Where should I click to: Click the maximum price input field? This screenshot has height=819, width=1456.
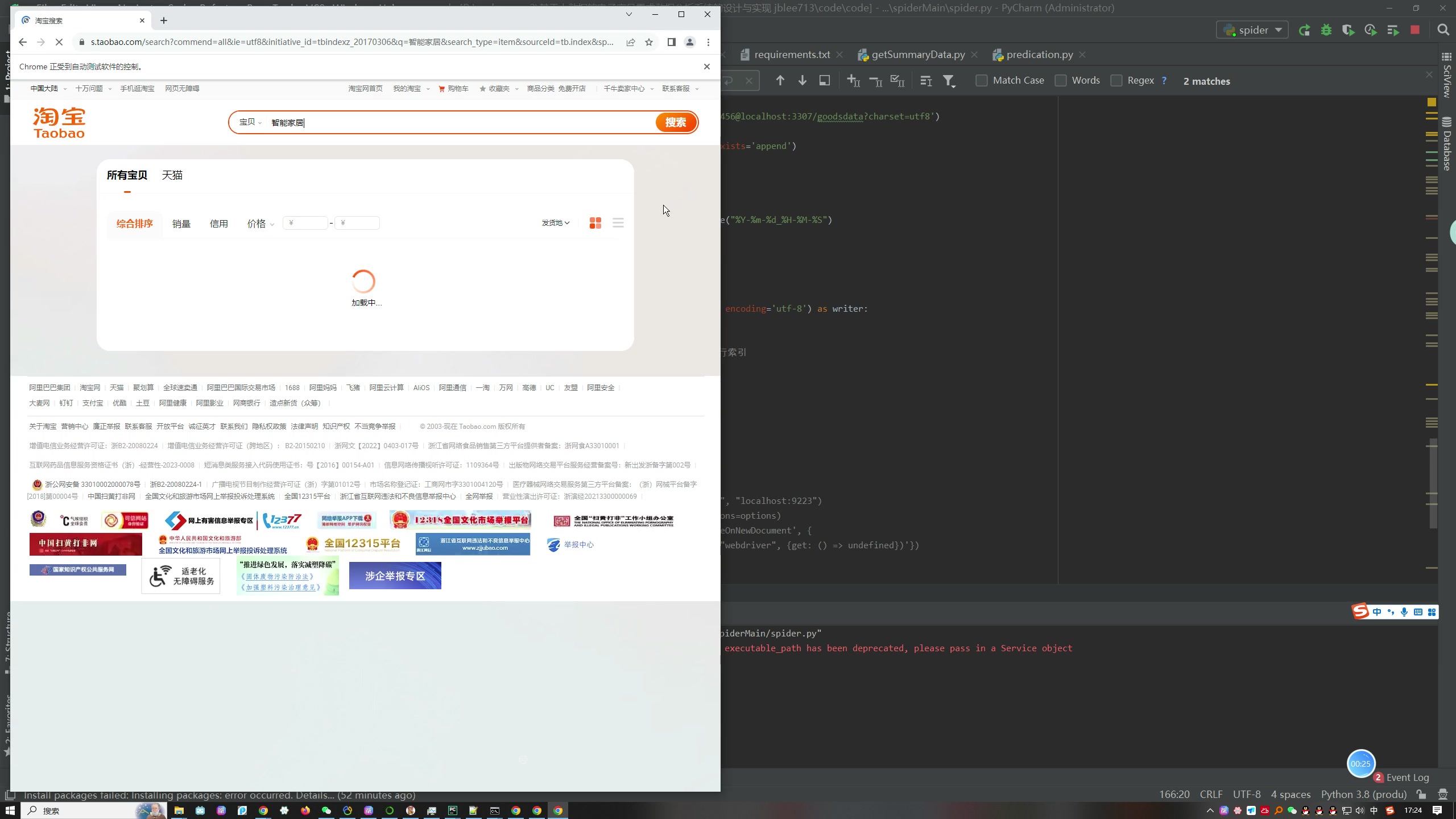[357, 223]
